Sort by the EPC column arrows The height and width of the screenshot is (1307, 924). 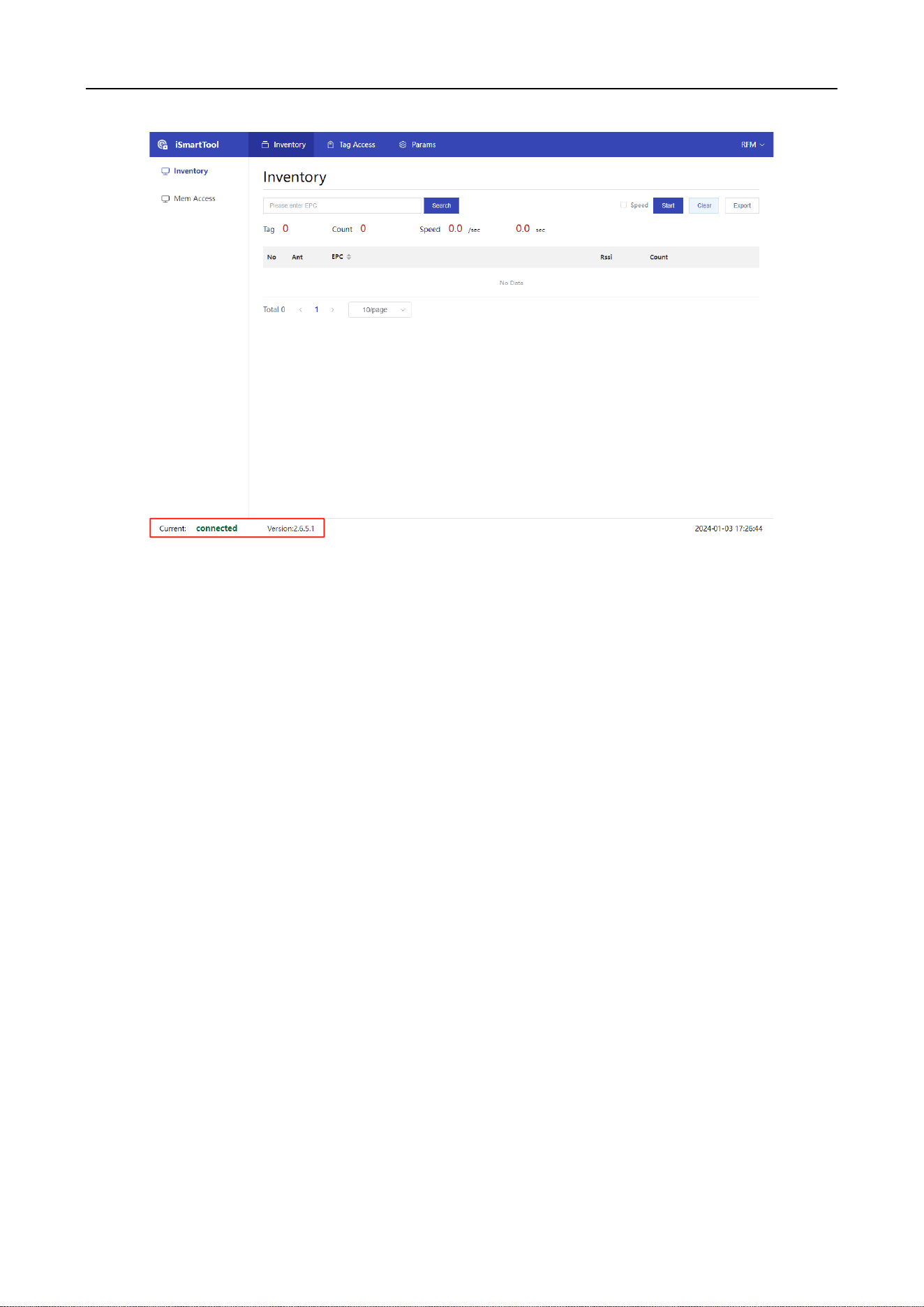[x=349, y=257]
